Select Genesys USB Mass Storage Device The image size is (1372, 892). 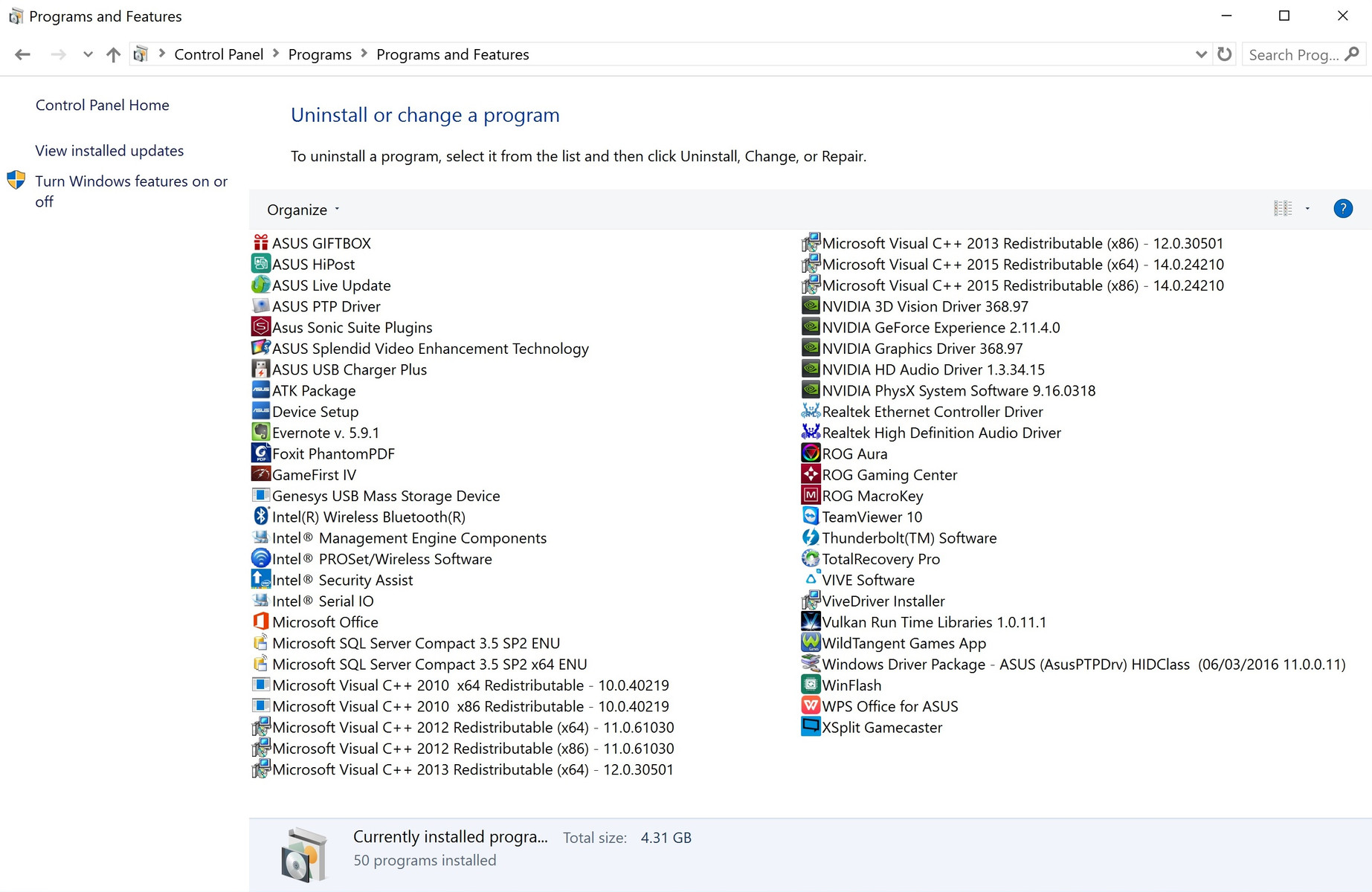[376, 496]
